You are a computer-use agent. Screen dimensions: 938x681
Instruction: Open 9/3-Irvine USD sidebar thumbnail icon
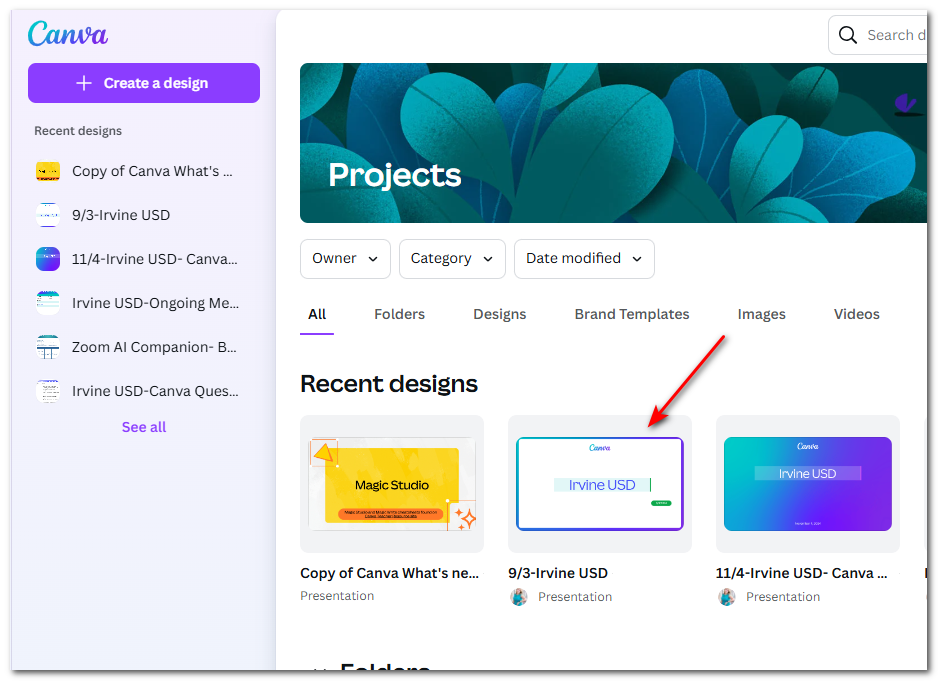pyautogui.click(x=48, y=215)
